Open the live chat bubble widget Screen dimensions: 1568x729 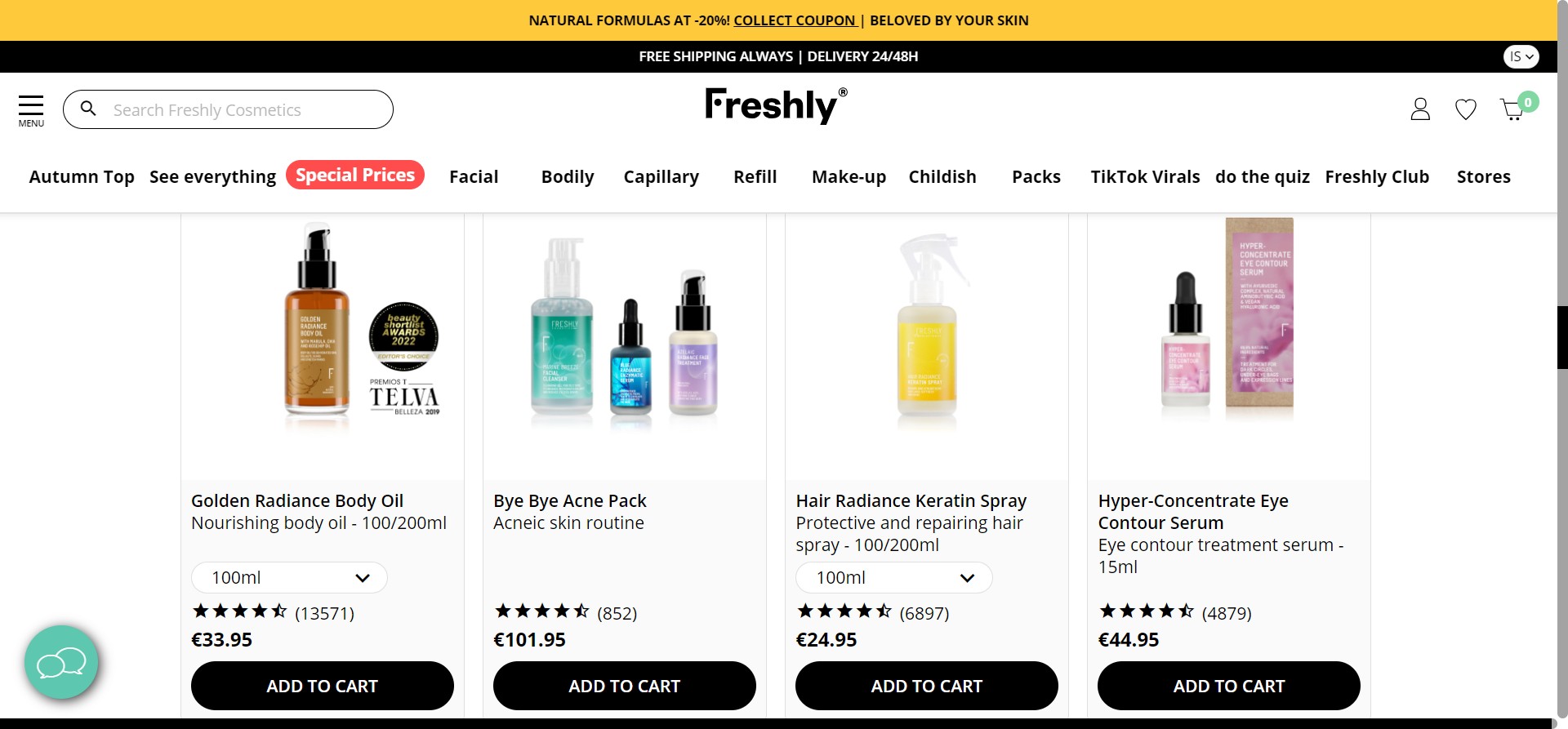click(61, 662)
